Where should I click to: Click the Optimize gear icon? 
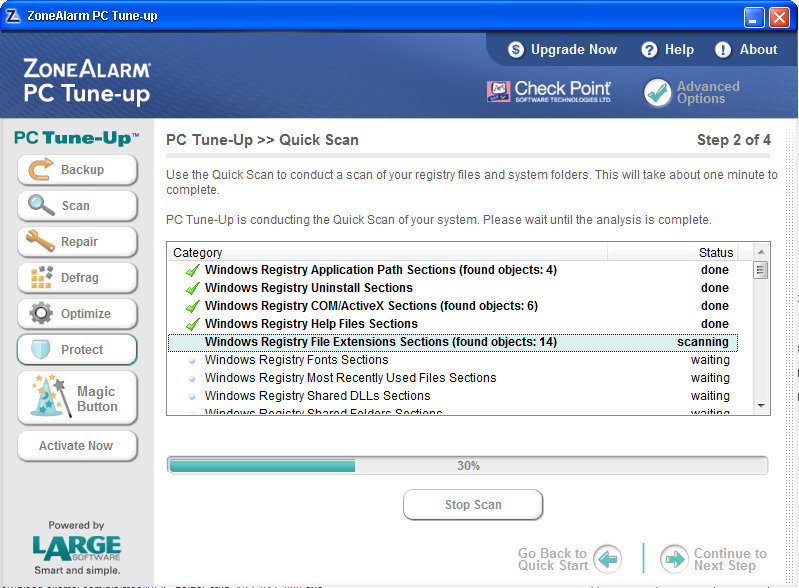coord(41,313)
